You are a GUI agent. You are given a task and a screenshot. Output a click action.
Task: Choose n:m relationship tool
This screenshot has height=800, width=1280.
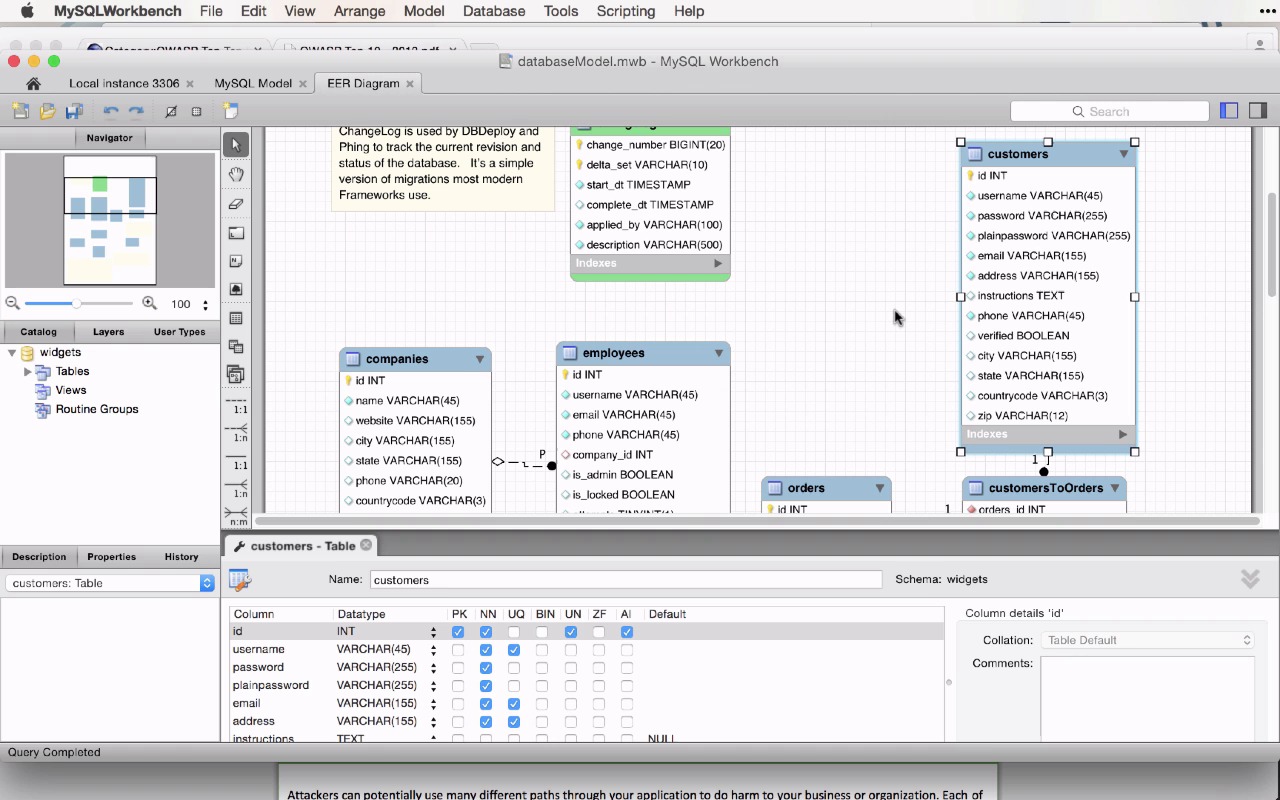coord(236,516)
